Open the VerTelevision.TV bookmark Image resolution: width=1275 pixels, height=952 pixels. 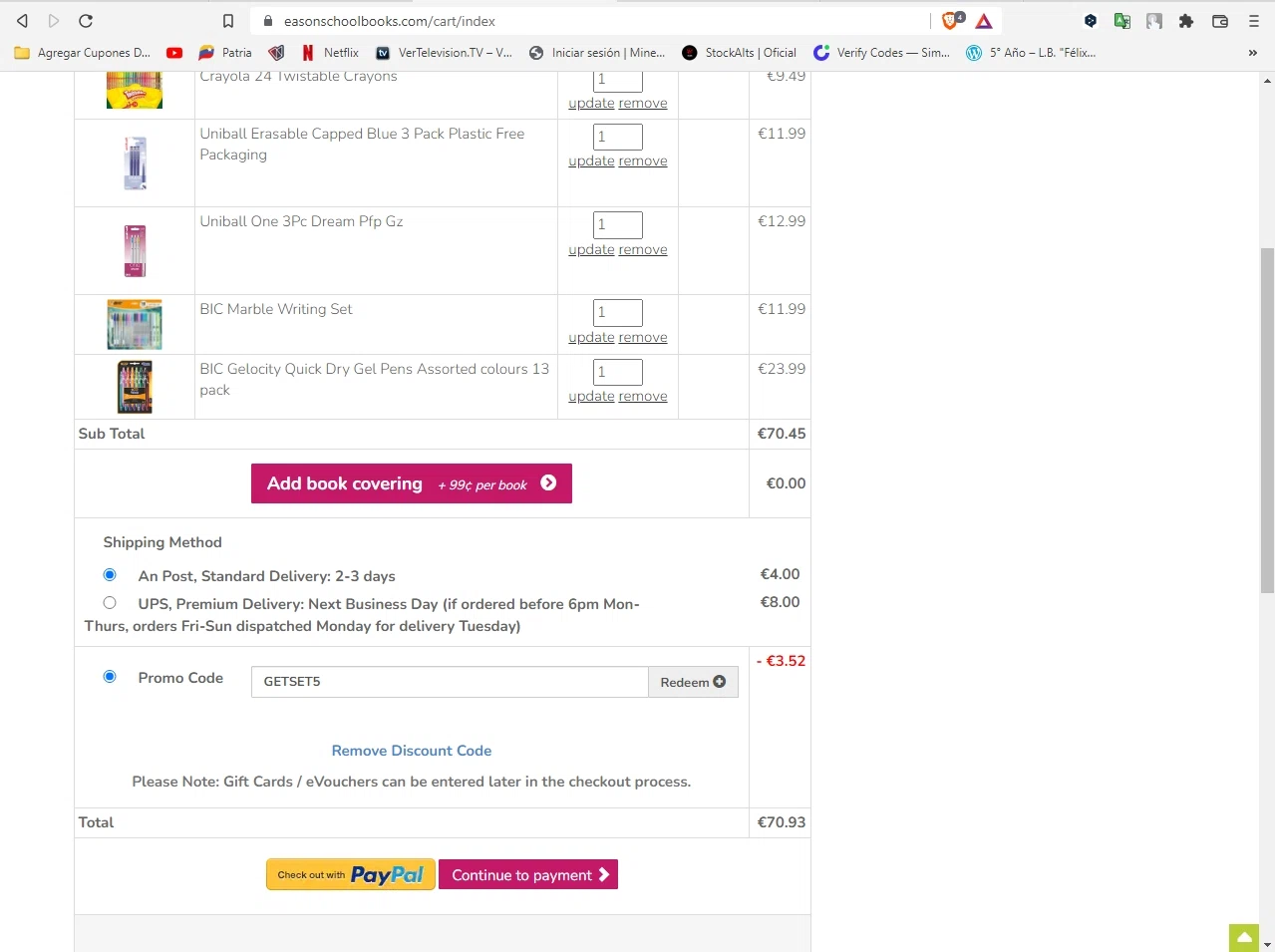point(444,53)
